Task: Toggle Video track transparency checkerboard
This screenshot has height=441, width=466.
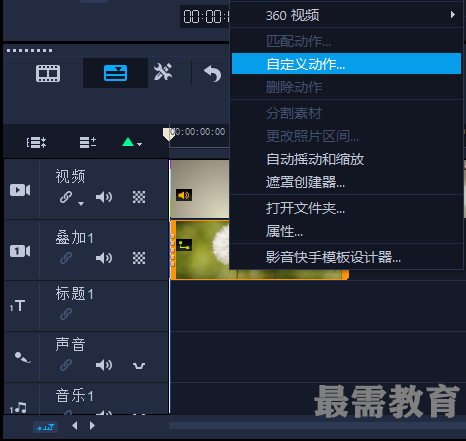Action: tap(139, 197)
